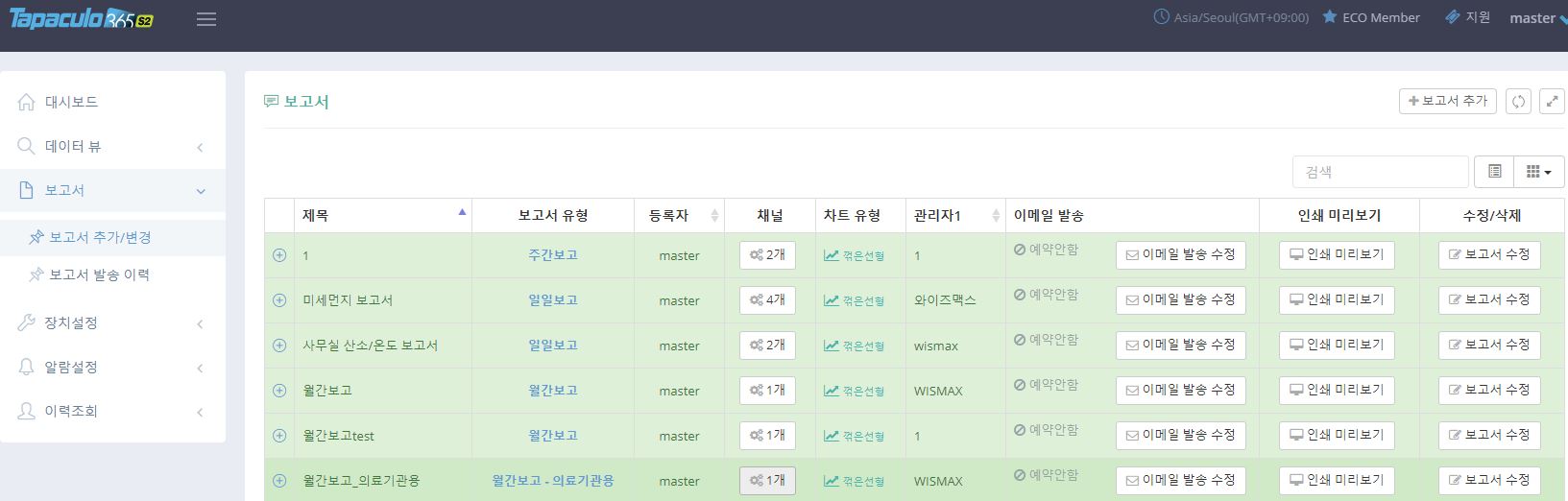The width and height of the screenshot is (1568, 501).
Task: Click 2개 channel button for 사무실 산소/온도 보고서
Action: pyautogui.click(x=767, y=346)
